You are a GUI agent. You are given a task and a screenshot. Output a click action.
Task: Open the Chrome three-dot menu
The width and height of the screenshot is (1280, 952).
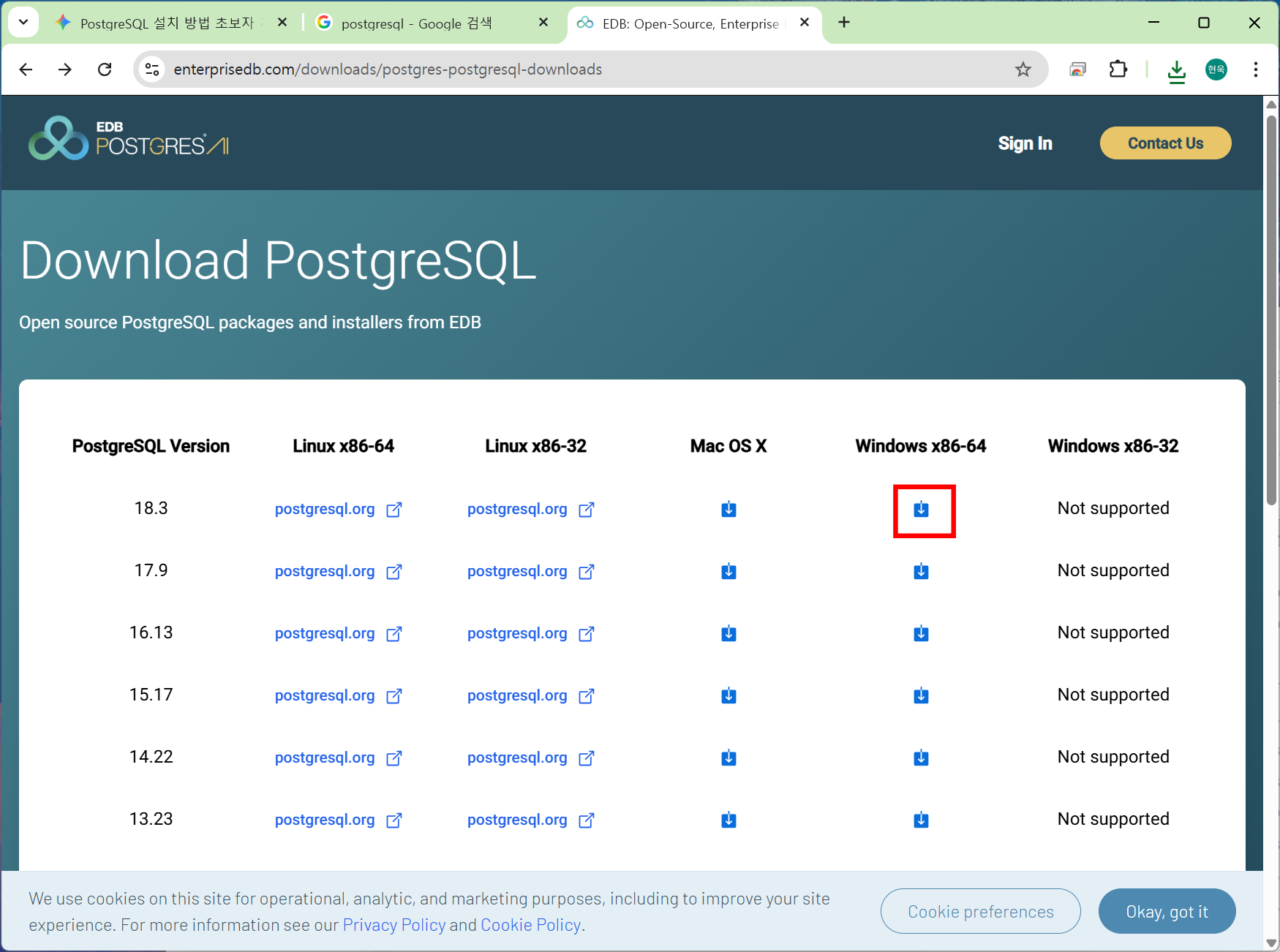click(1255, 69)
